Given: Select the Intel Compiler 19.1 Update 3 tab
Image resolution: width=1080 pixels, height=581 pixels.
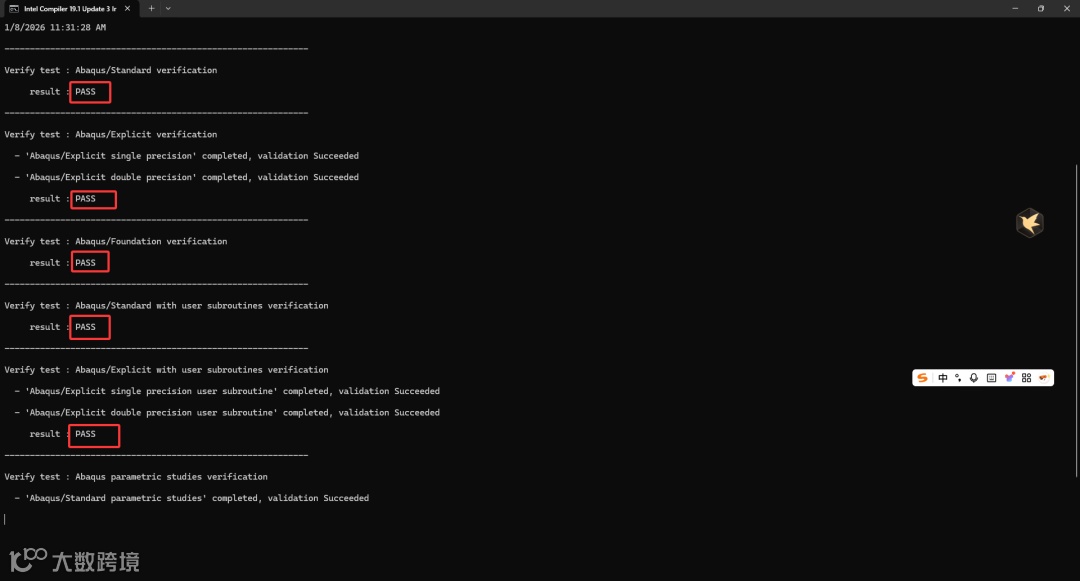Looking at the screenshot, I should coord(70,9).
